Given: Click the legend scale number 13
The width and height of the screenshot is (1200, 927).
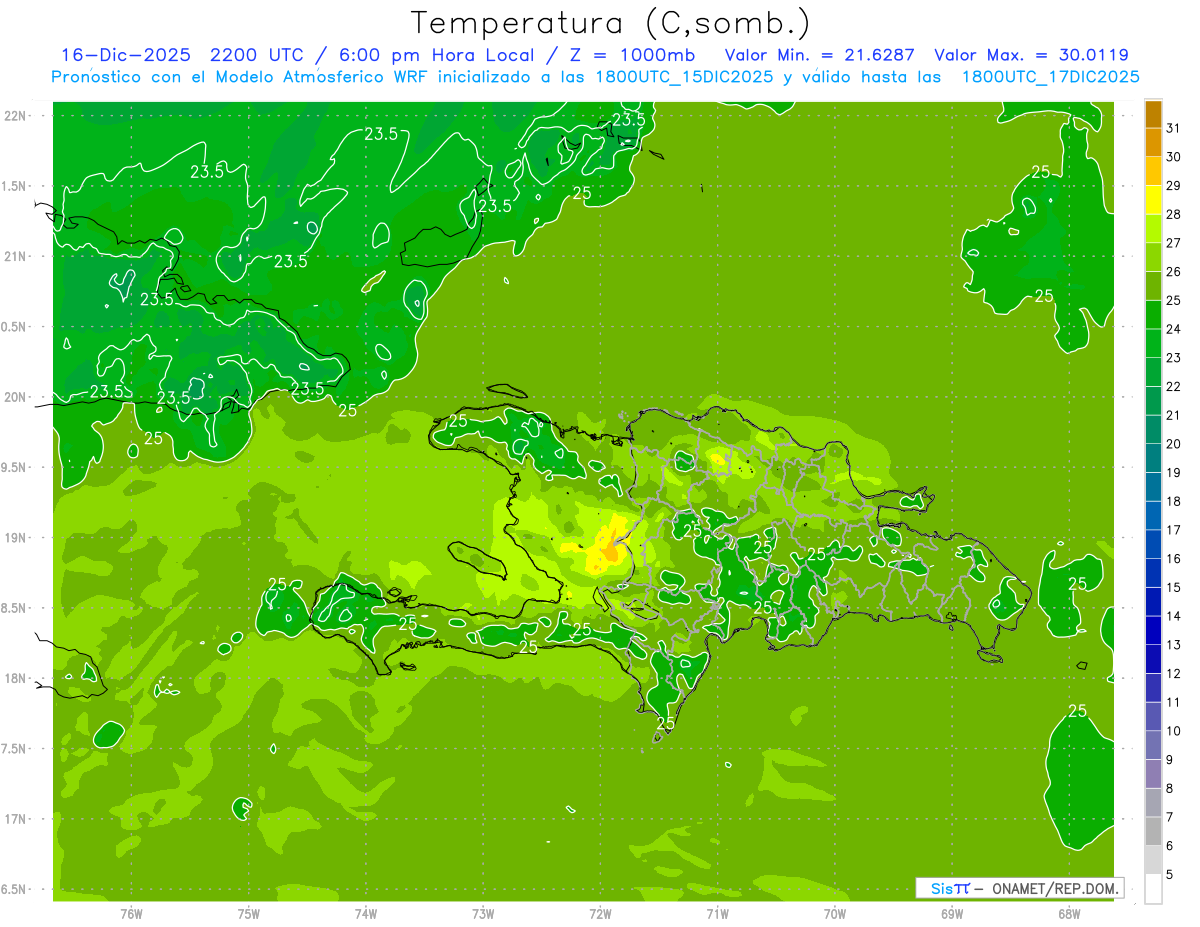Looking at the screenshot, I should click(1173, 645).
